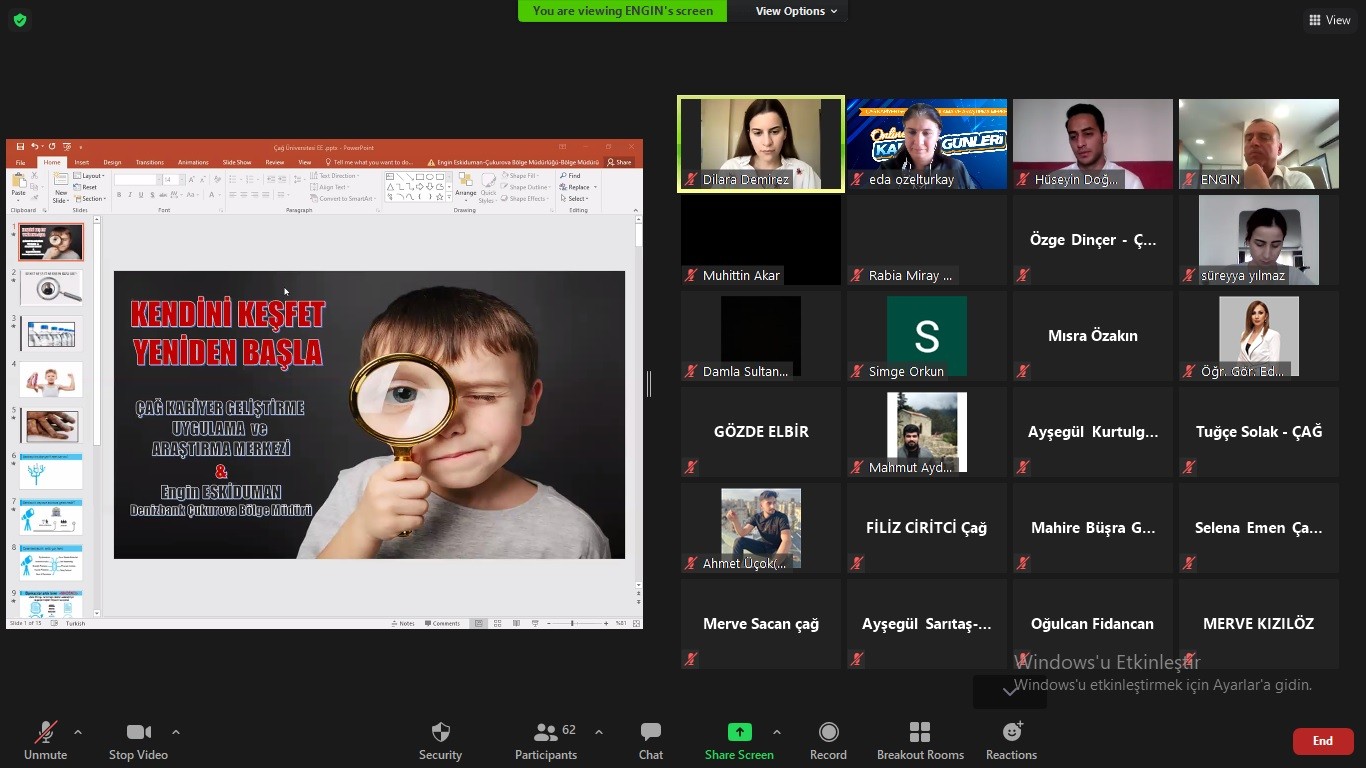1366x768 pixels.
Task: Click the green encryption shield icon
Action: coord(20,20)
